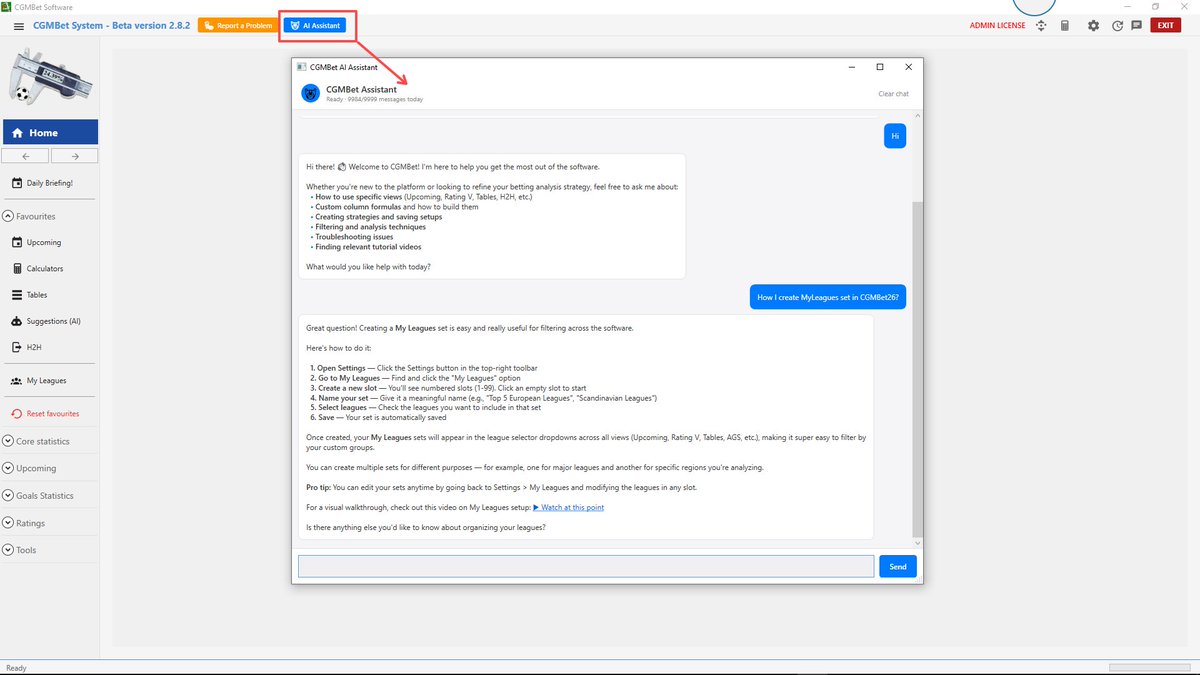Open Settings gear icon

[x=1093, y=26]
